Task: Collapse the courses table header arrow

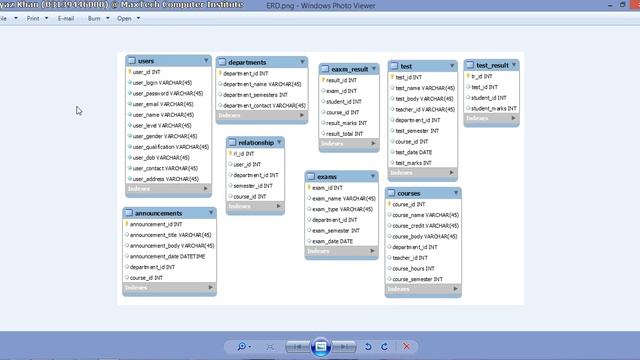Action: tap(456, 193)
